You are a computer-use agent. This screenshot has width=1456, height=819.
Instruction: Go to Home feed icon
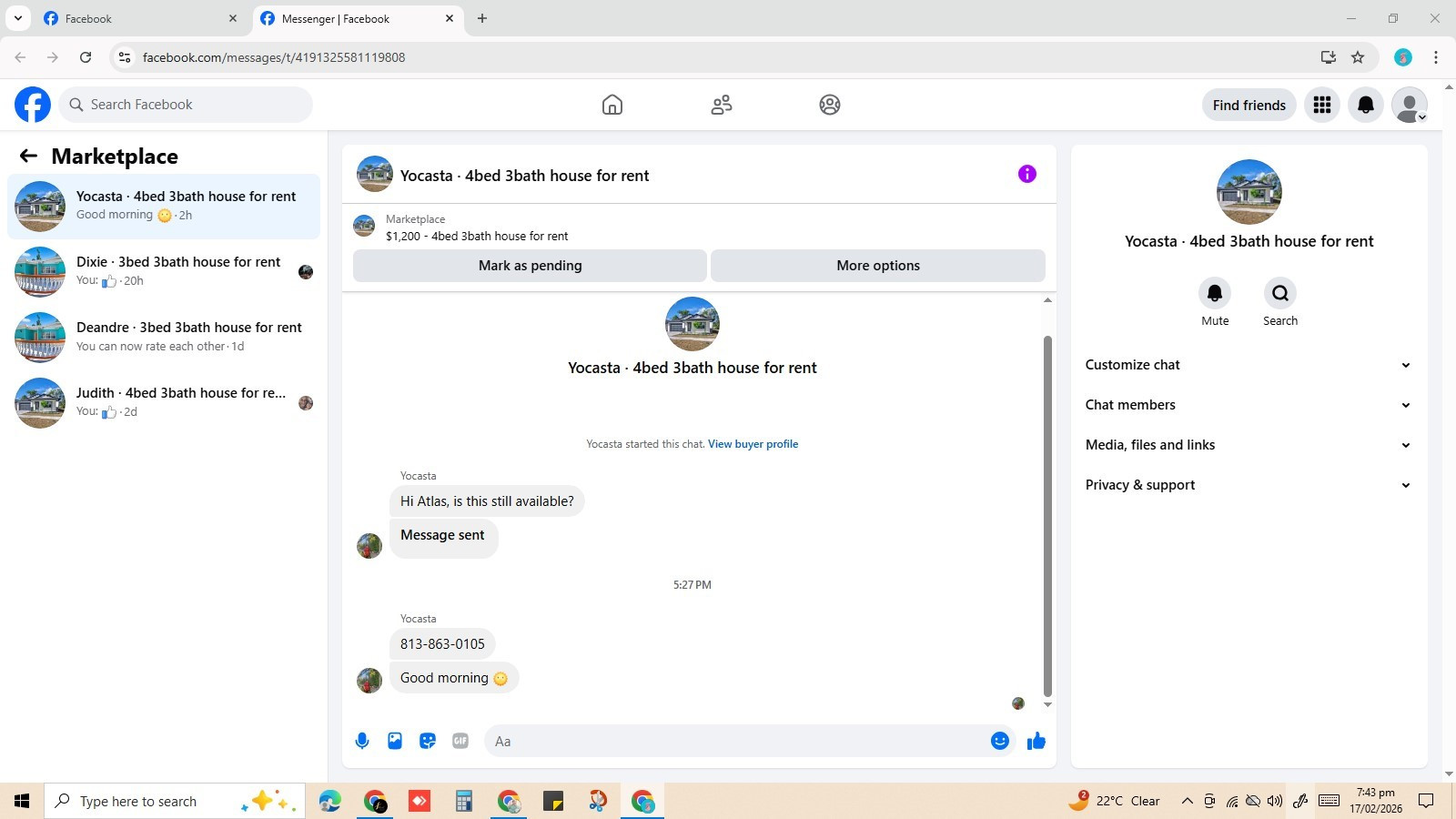[x=612, y=105]
